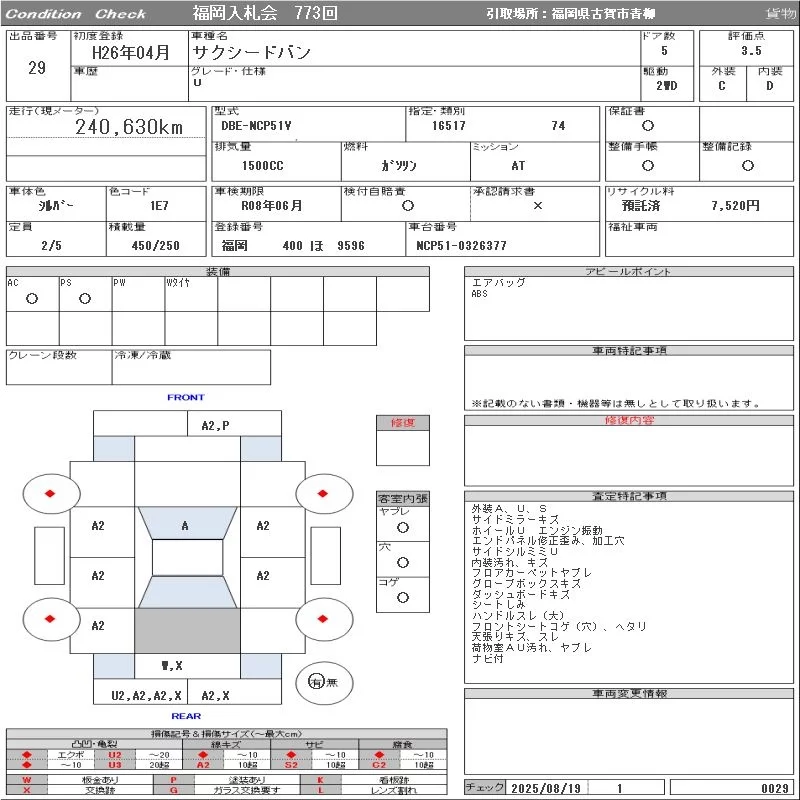This screenshot has width=800, height=800.
Task: Click the rear bumper U2,A2,A2,X label
Action: [x=146, y=695]
